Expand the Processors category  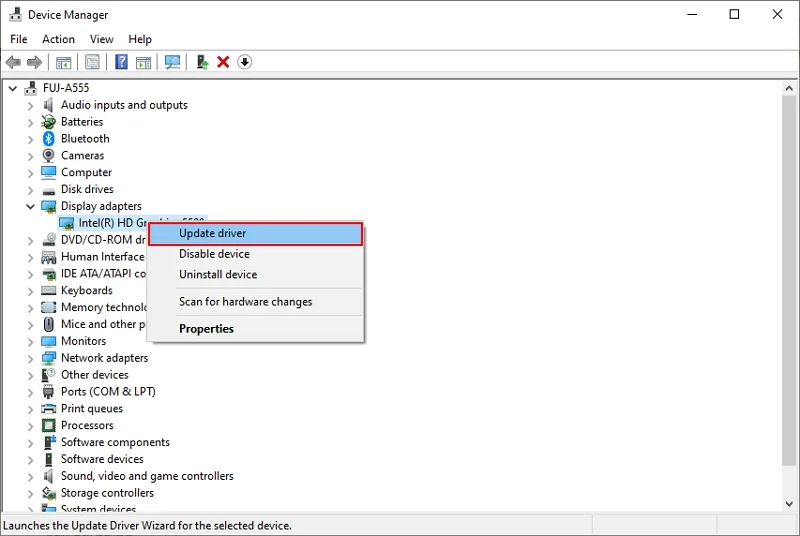31,426
